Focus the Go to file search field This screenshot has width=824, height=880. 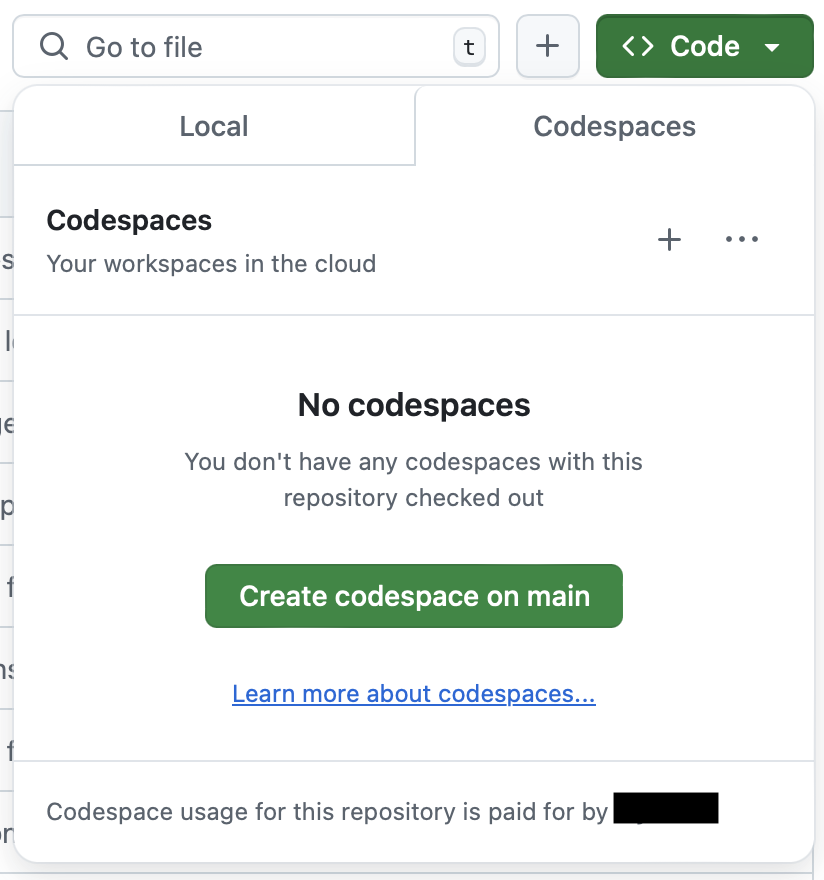(x=256, y=46)
